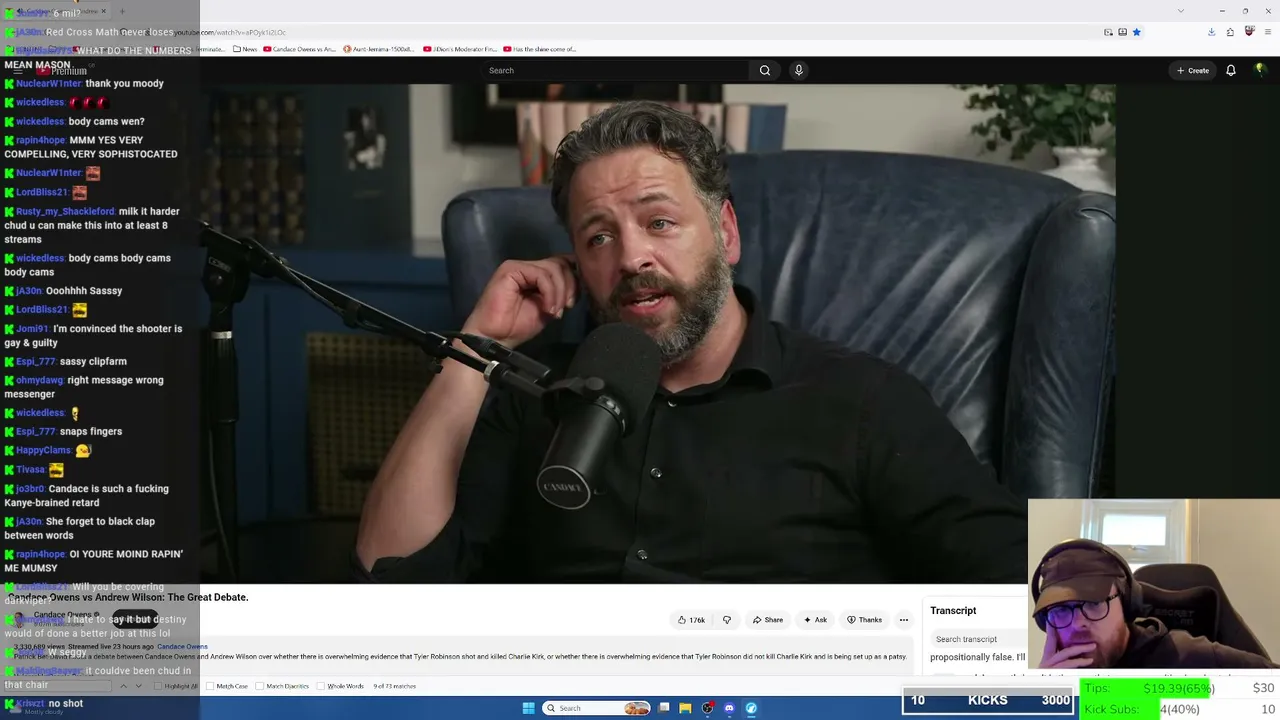Image resolution: width=1280 pixels, height=720 pixels.
Task: Go to next find match arrow
Action: pos(139,686)
